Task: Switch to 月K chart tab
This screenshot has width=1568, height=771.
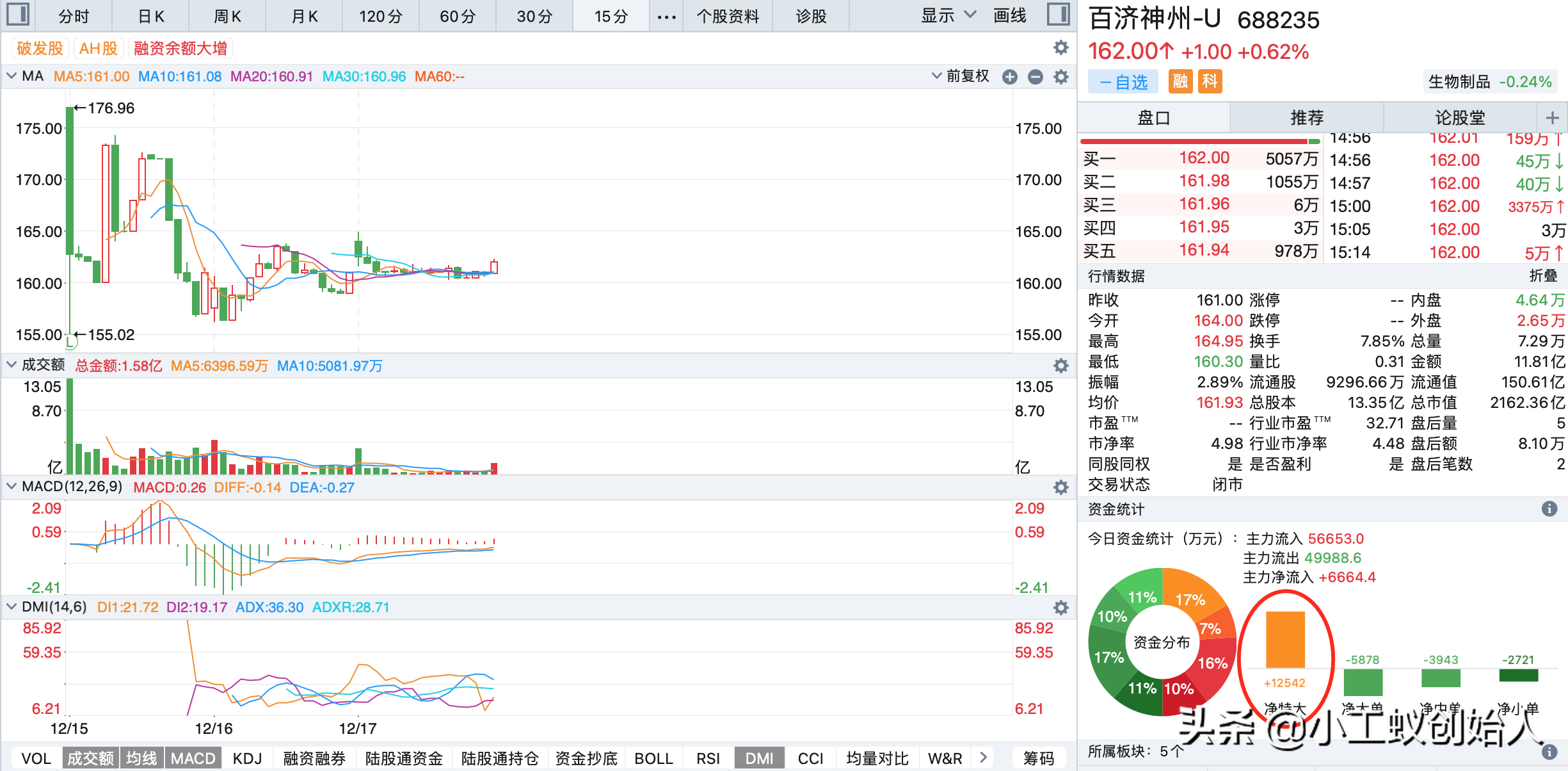Action: click(x=305, y=17)
